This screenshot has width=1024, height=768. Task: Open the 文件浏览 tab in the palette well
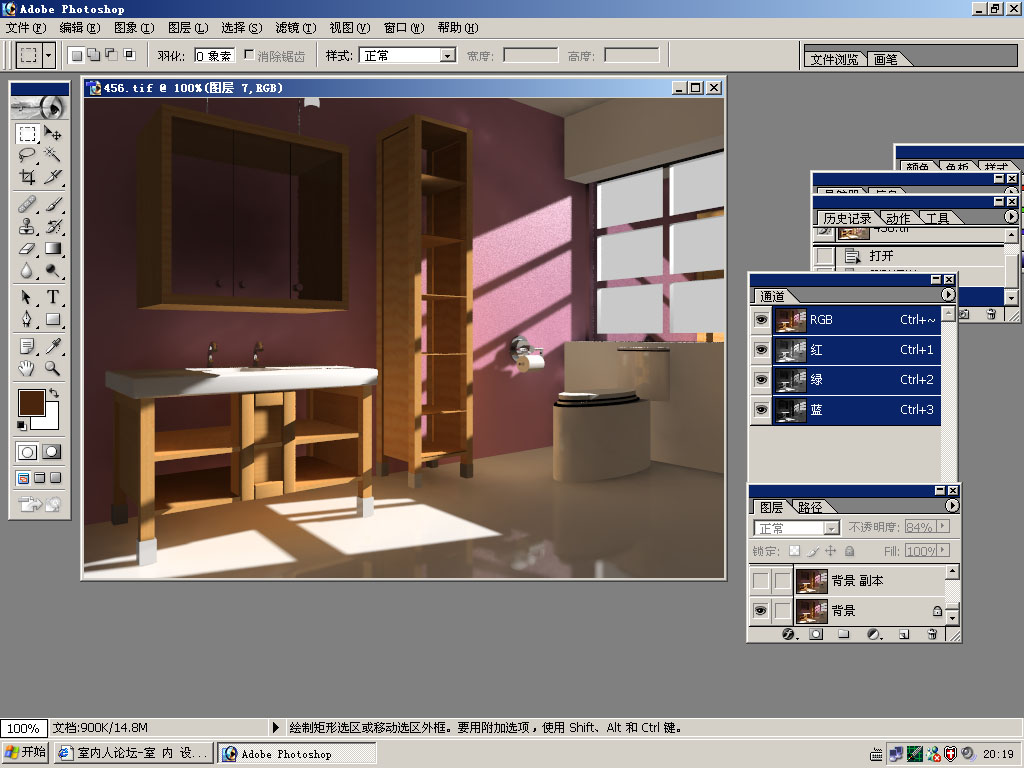pyautogui.click(x=834, y=59)
